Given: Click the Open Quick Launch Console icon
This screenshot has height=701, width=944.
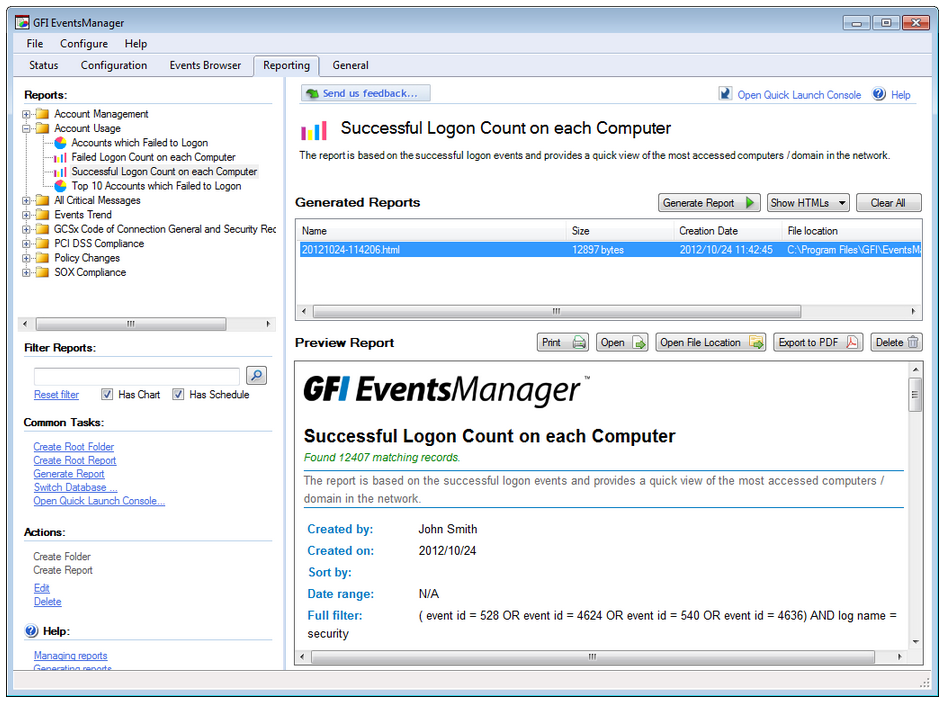Looking at the screenshot, I should click(x=725, y=94).
